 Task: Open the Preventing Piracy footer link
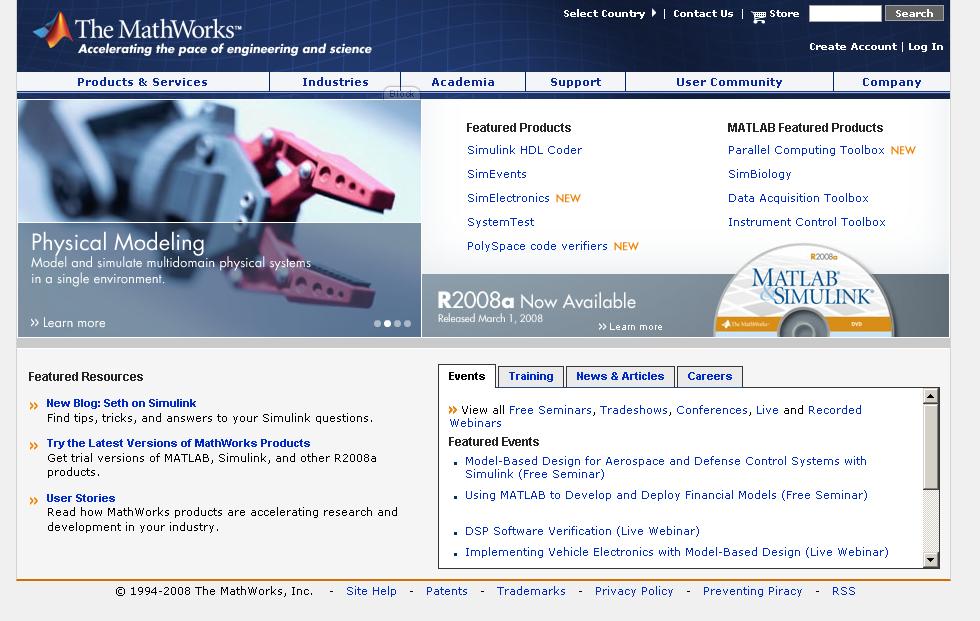tap(752, 591)
